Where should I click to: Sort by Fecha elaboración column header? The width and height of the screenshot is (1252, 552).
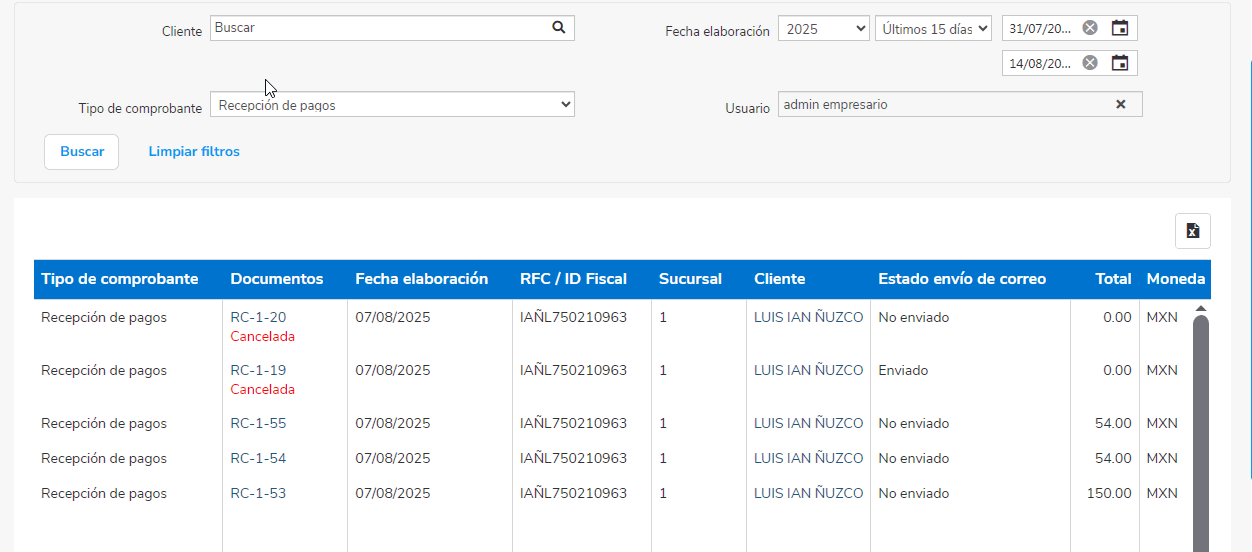click(x=421, y=279)
